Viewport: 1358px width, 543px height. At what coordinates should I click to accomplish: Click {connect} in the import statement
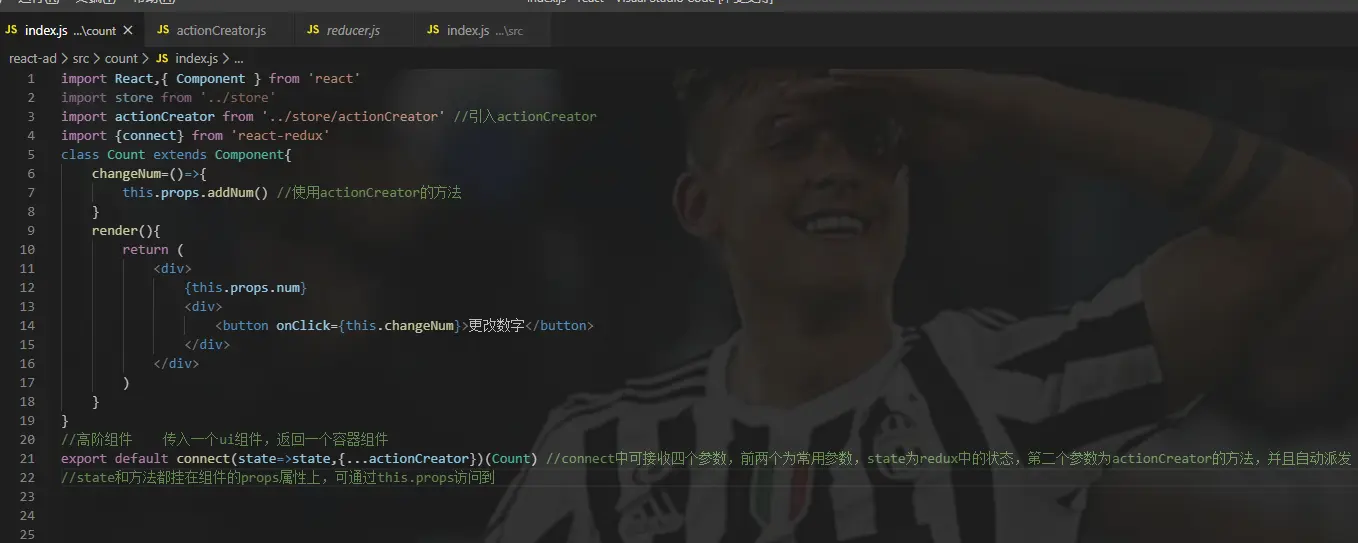[x=150, y=136]
